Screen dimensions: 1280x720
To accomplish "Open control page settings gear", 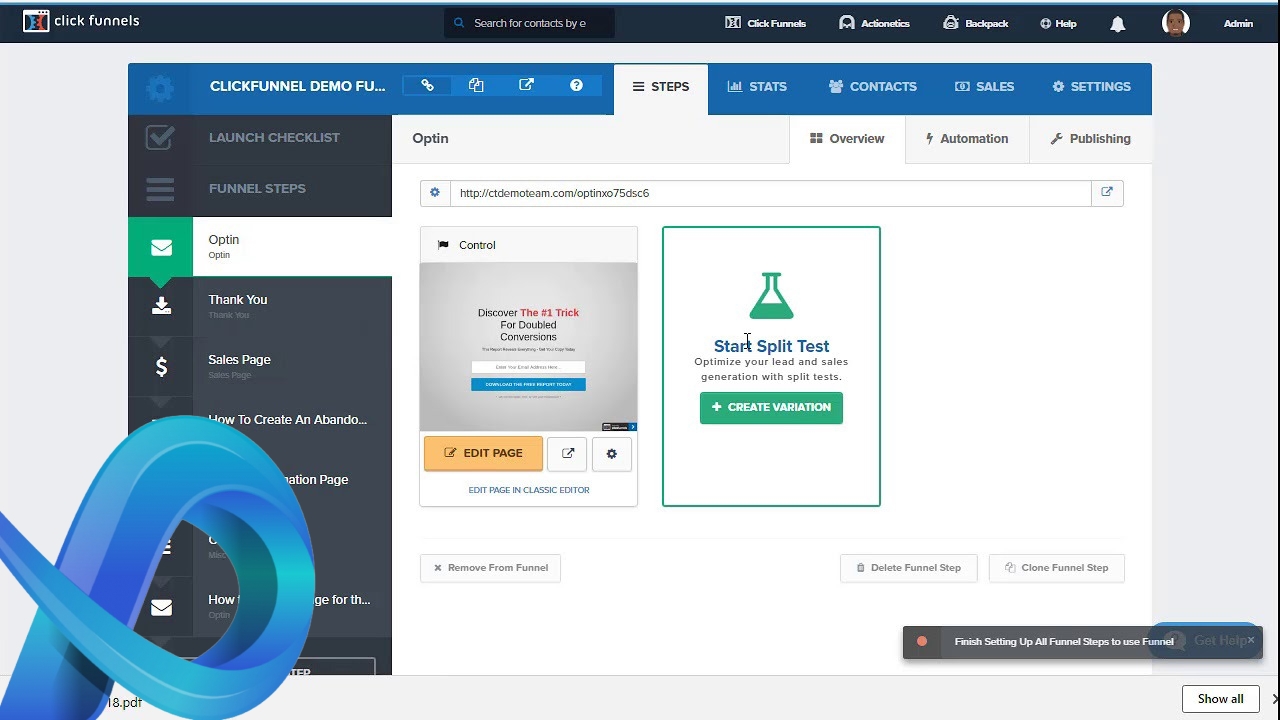I will tap(612, 454).
